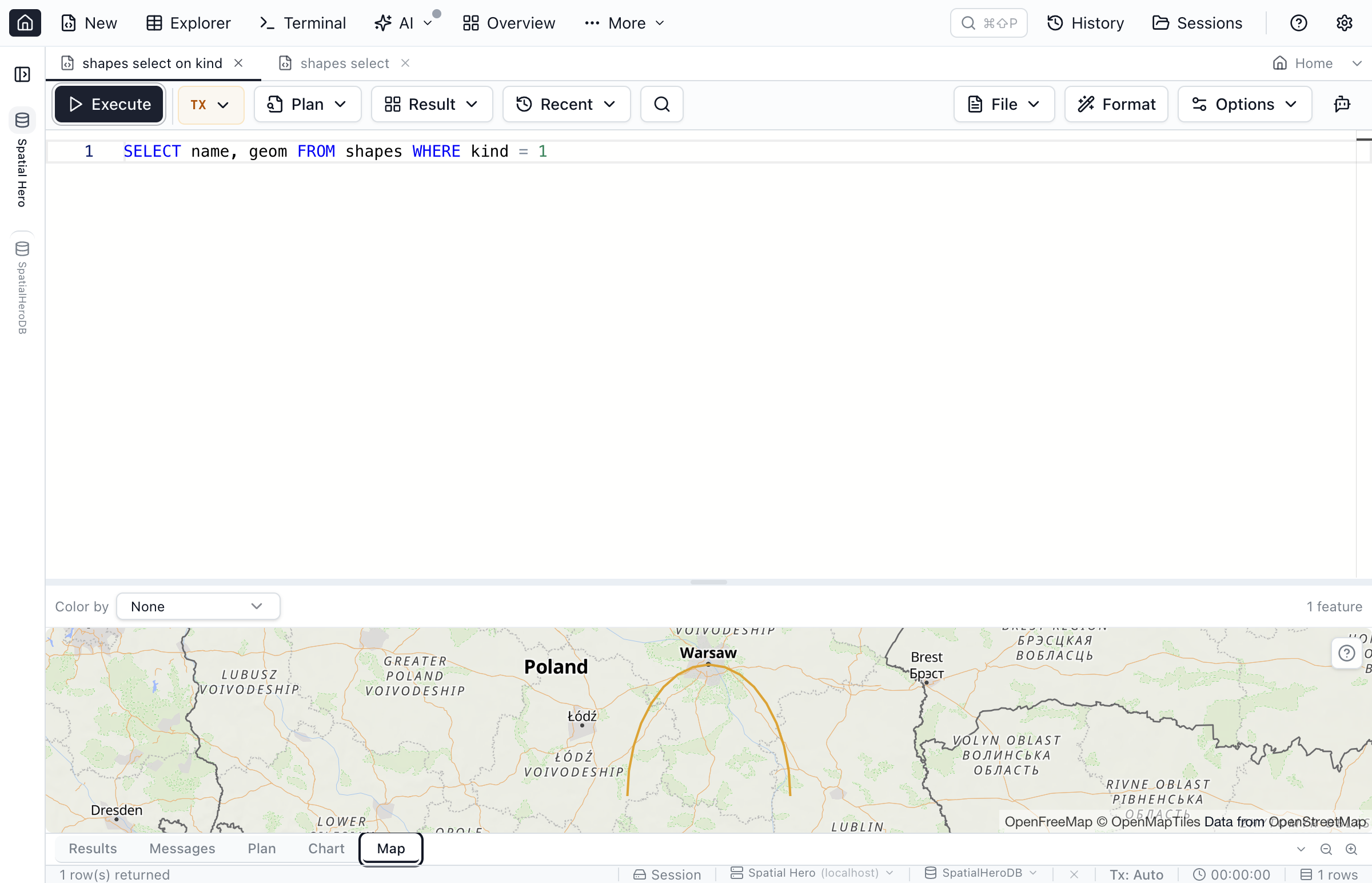The width and height of the screenshot is (1372, 883).
Task: Open settings gear icon
Action: pos(1344,23)
